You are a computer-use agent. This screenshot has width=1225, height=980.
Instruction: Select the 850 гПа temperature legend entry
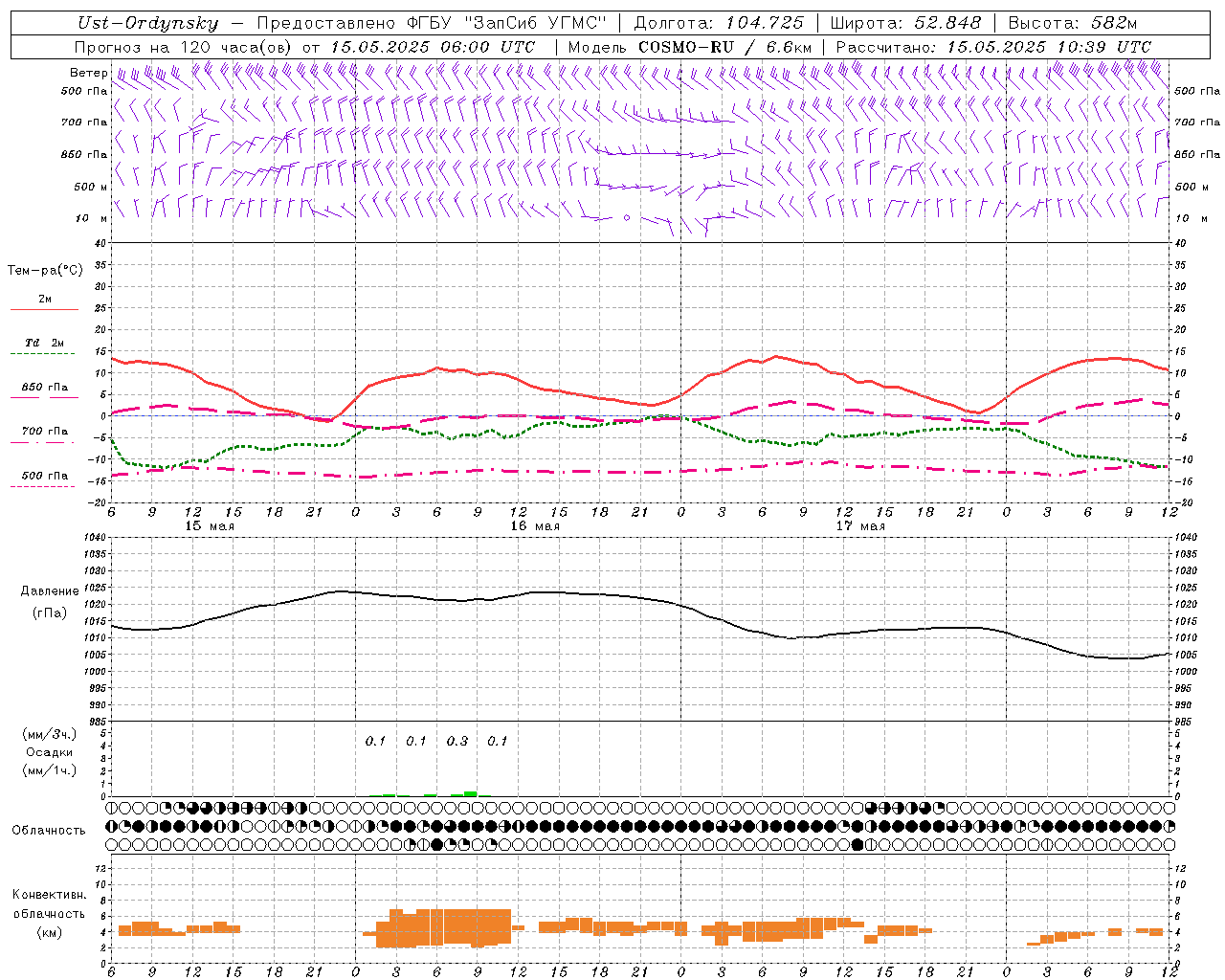point(45,388)
